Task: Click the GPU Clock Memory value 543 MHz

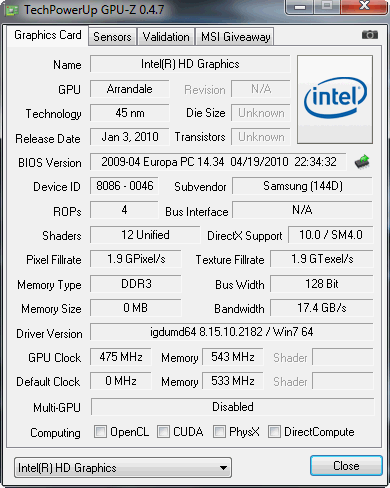Action: 233,357
